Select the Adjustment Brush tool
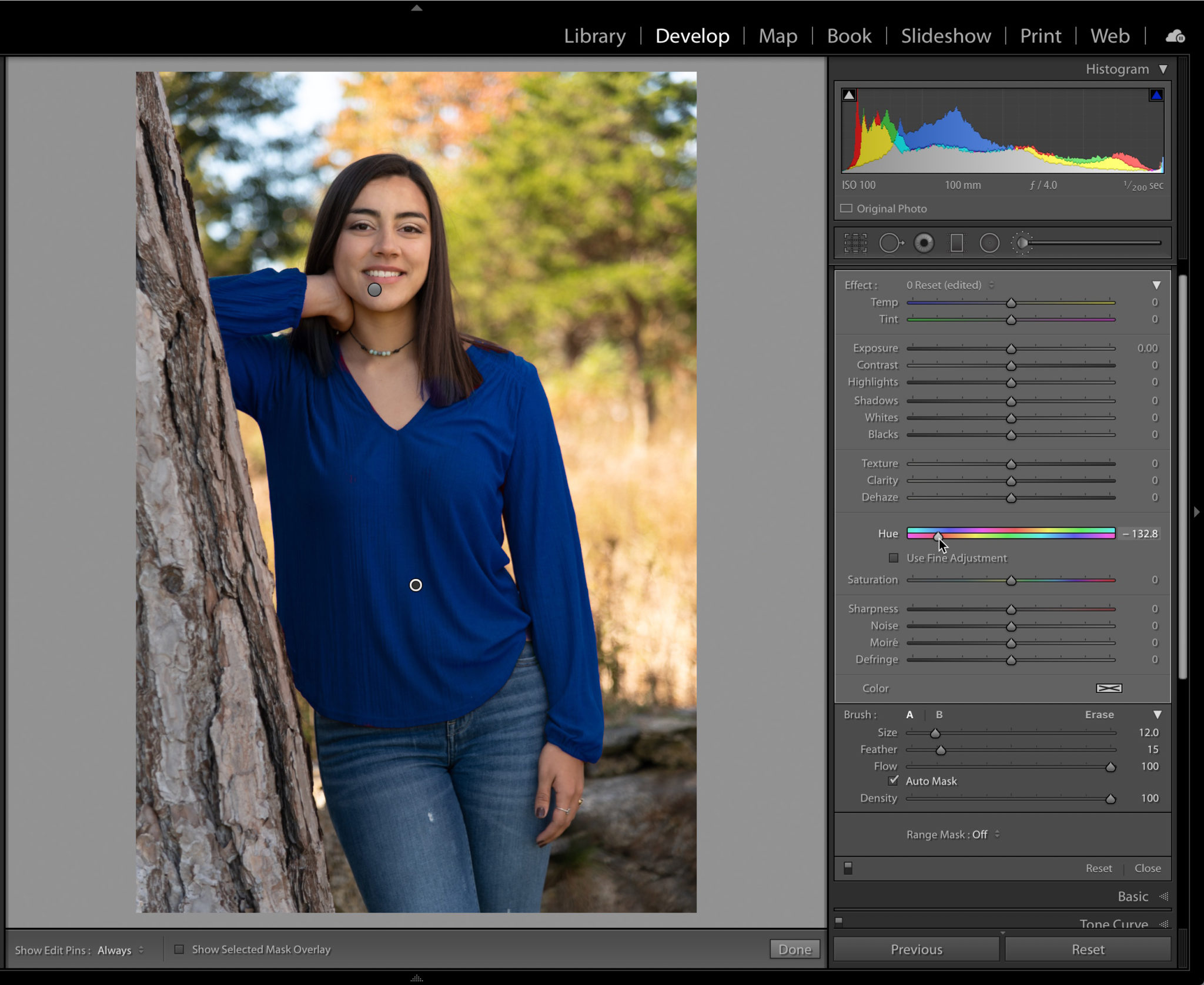The height and width of the screenshot is (985, 1204). tap(1023, 242)
